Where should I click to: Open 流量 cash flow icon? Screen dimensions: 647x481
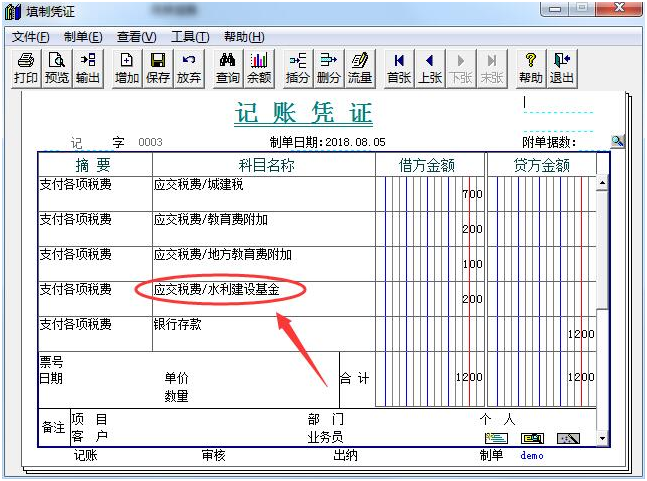click(x=360, y=68)
